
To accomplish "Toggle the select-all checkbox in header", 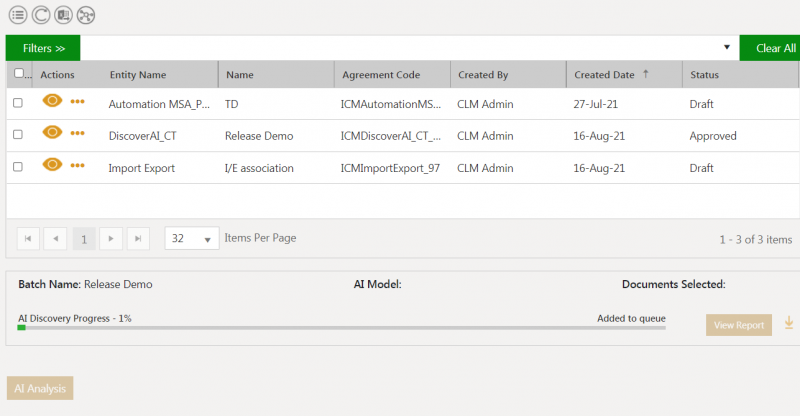I will [x=18, y=73].
